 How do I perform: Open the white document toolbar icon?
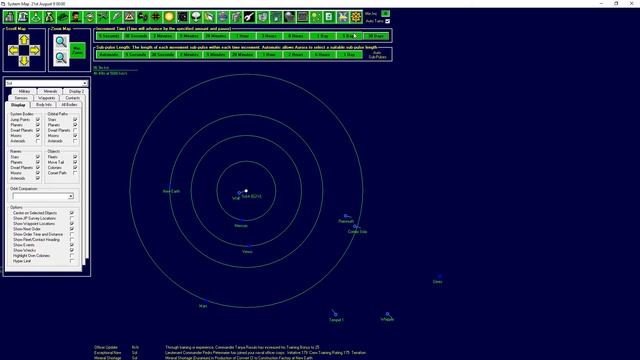pos(329,17)
